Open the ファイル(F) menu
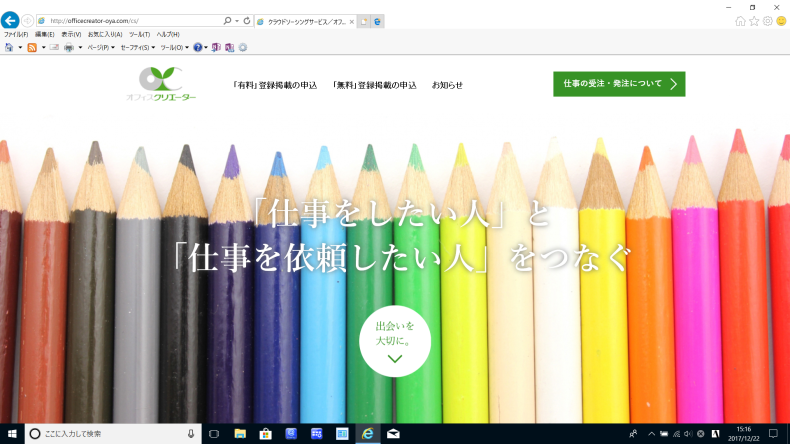790x444 pixels. [x=16, y=34]
